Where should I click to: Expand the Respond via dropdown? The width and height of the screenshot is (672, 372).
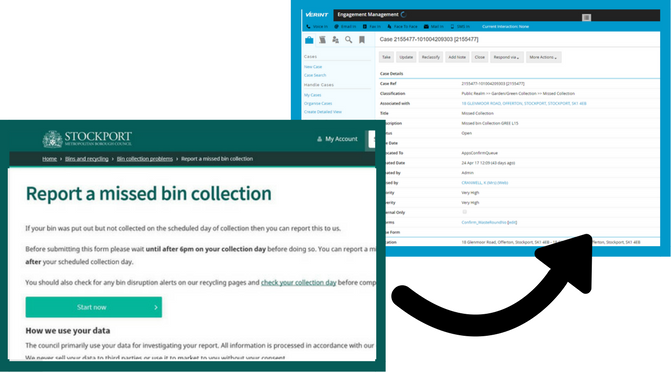507,57
